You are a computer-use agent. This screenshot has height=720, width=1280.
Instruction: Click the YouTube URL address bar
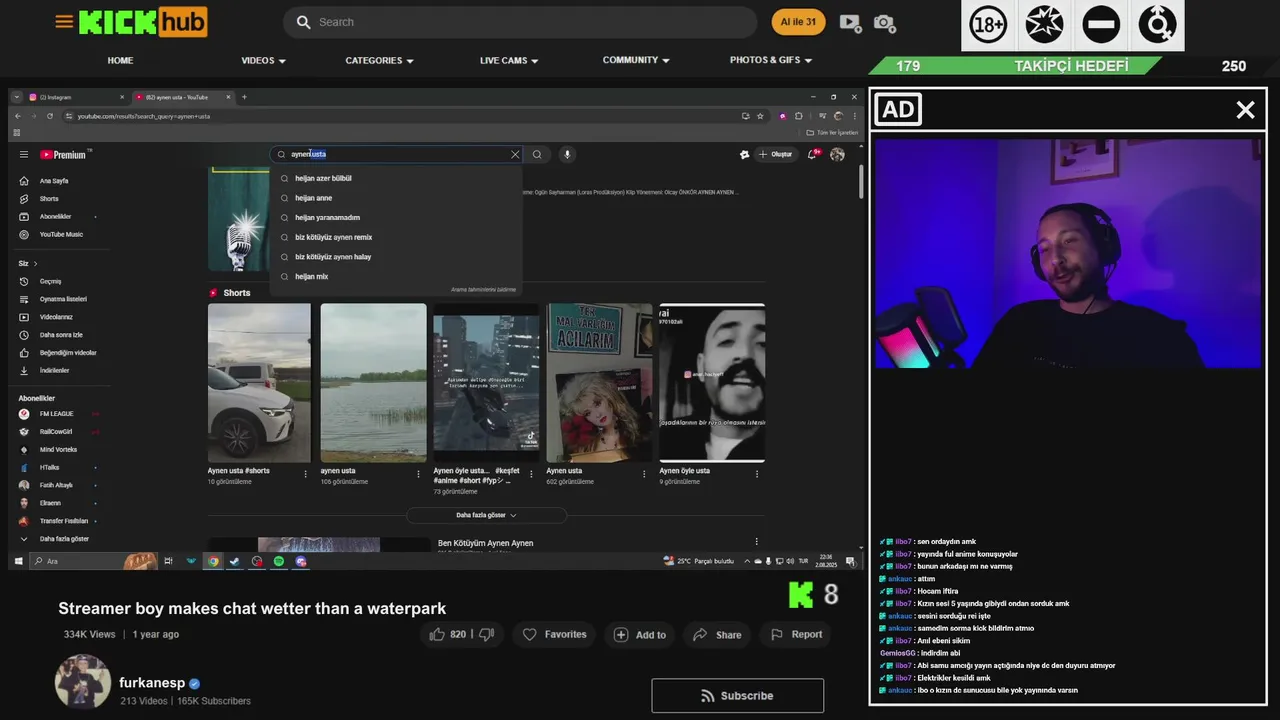400,116
